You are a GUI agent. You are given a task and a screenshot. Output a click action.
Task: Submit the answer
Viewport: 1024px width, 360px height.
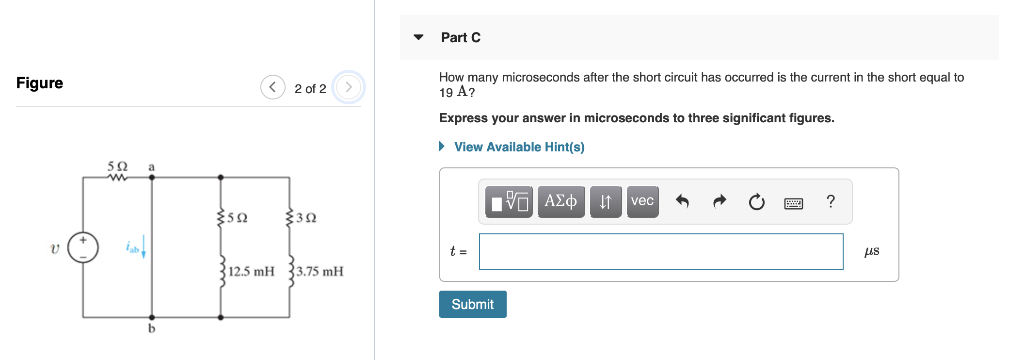tap(473, 304)
